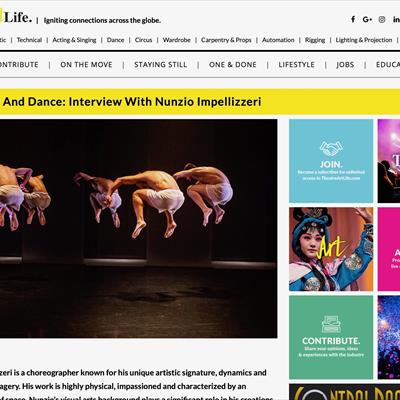
Task: Open the STAYING STILL menu
Action: coord(161,65)
